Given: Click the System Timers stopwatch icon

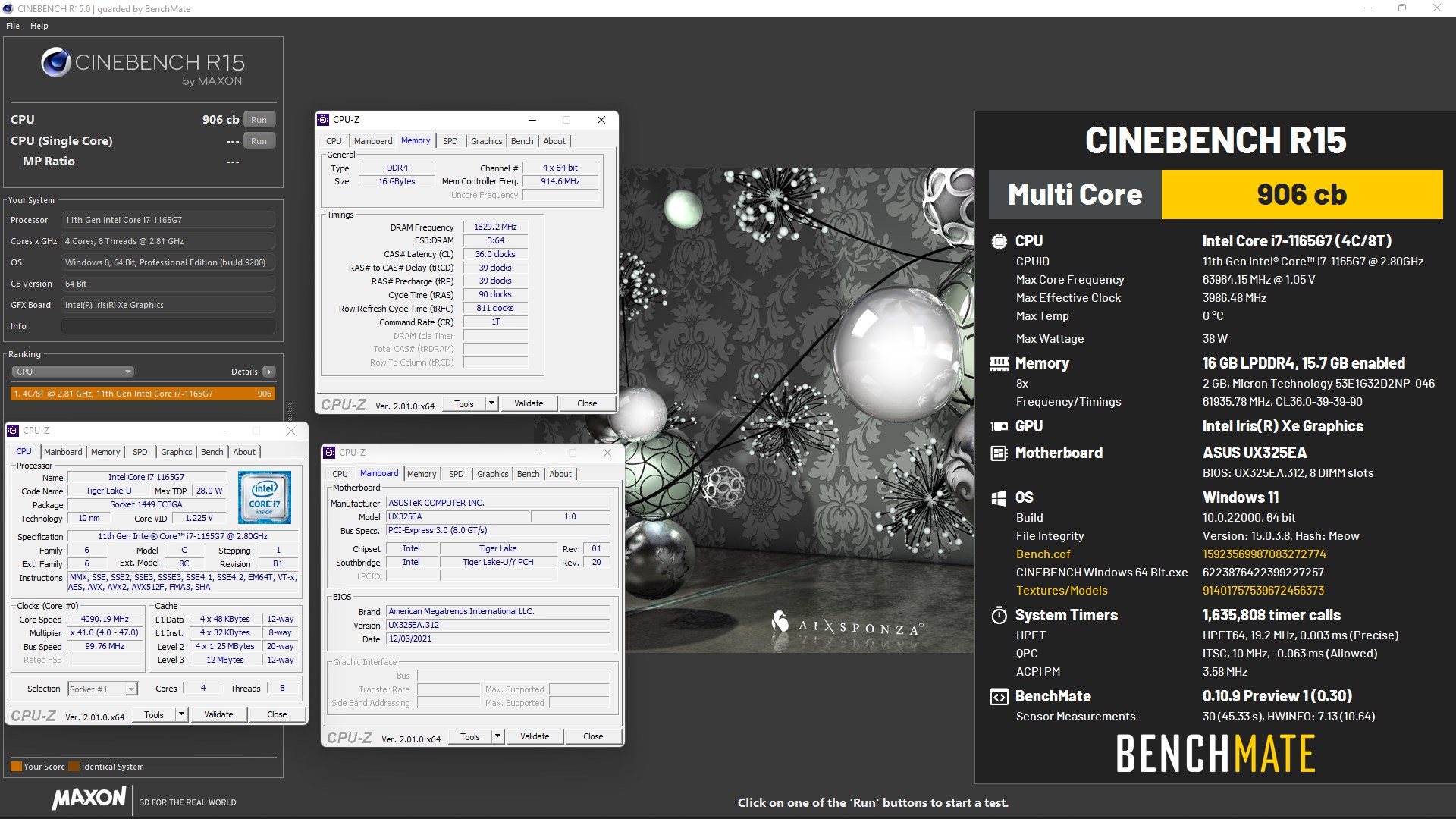Looking at the screenshot, I should coord(999,615).
